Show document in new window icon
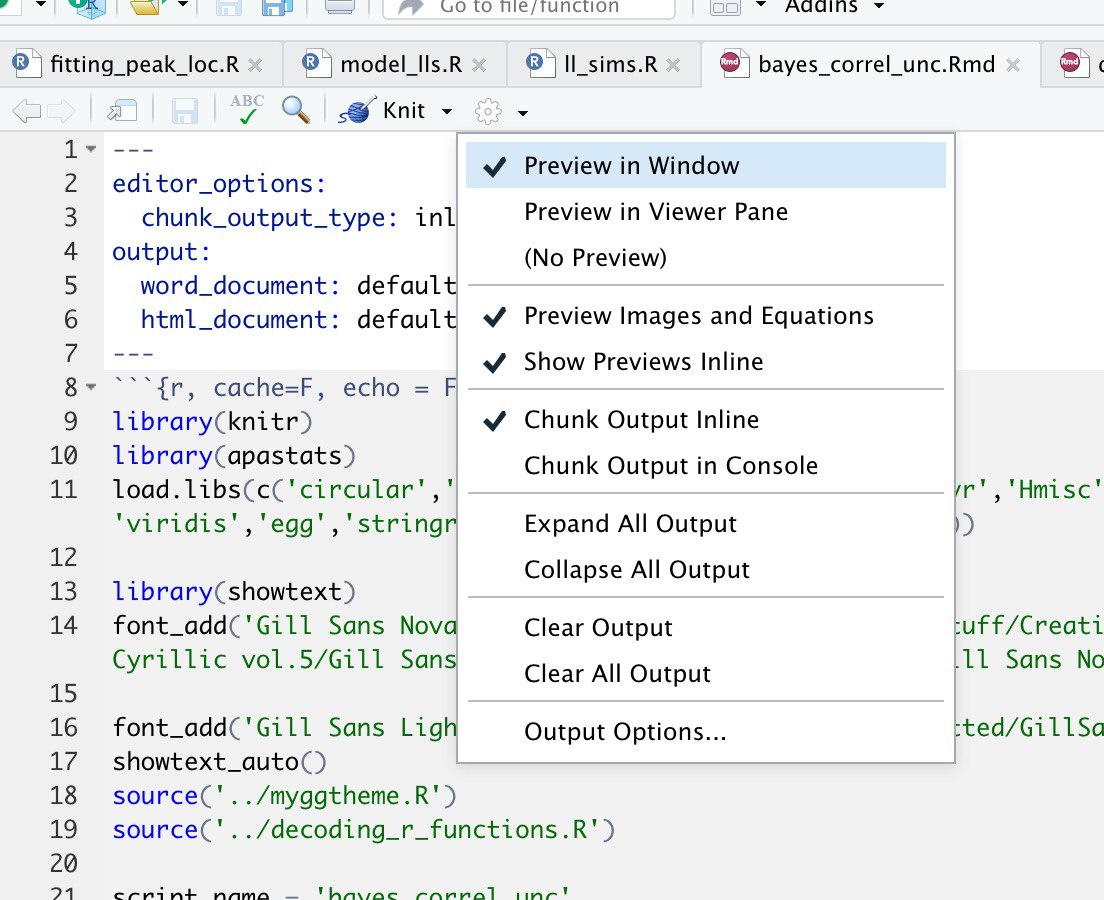The width and height of the screenshot is (1104, 900). pyautogui.click(x=122, y=111)
